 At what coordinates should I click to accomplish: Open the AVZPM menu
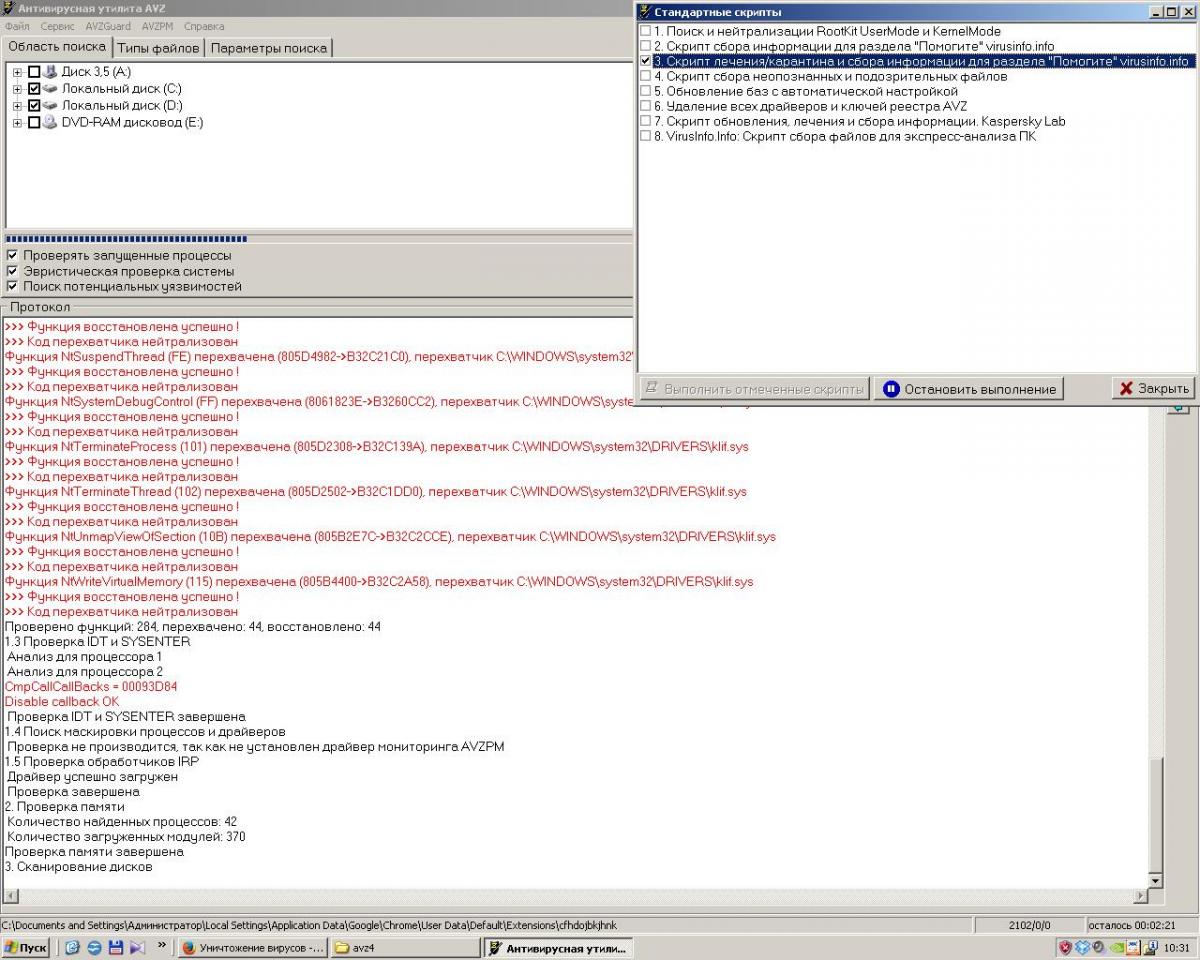(x=158, y=26)
